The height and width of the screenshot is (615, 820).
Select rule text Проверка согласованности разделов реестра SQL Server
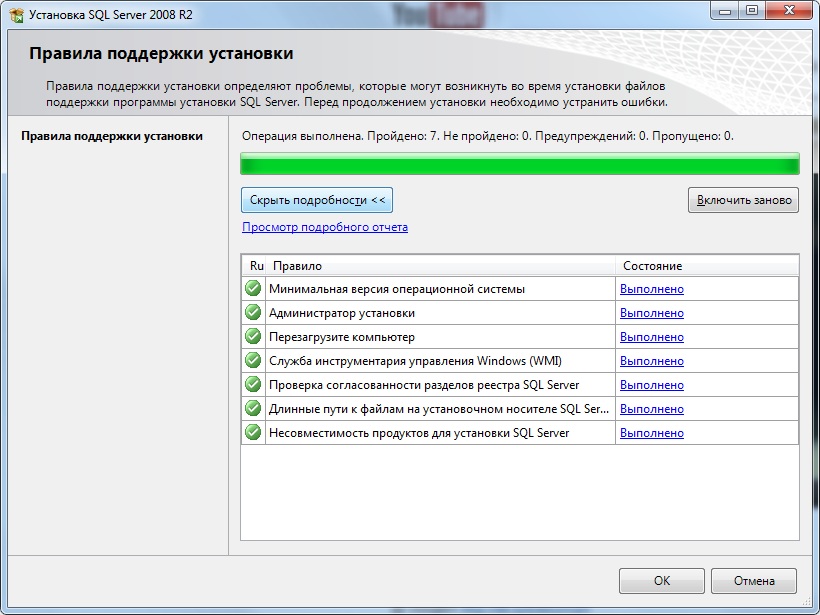tap(424, 385)
